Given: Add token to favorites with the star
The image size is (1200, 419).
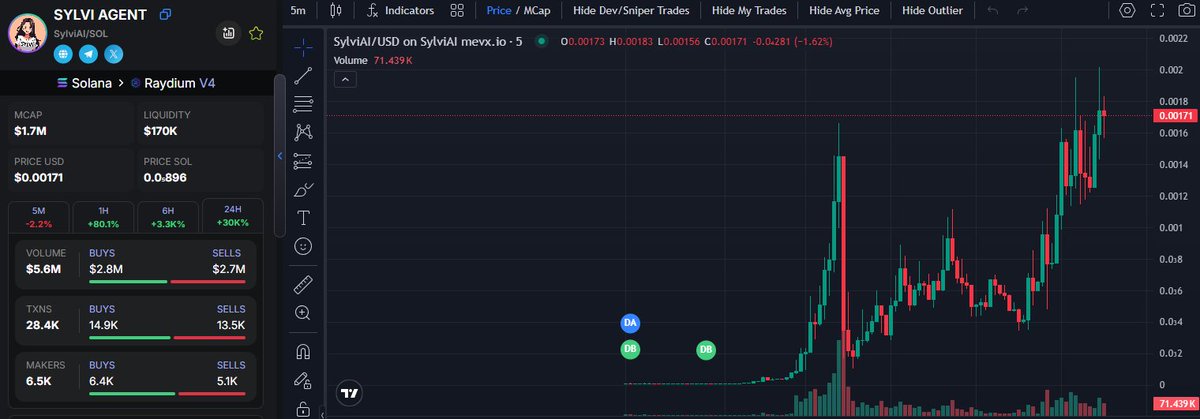Looking at the screenshot, I should click(x=256, y=33).
